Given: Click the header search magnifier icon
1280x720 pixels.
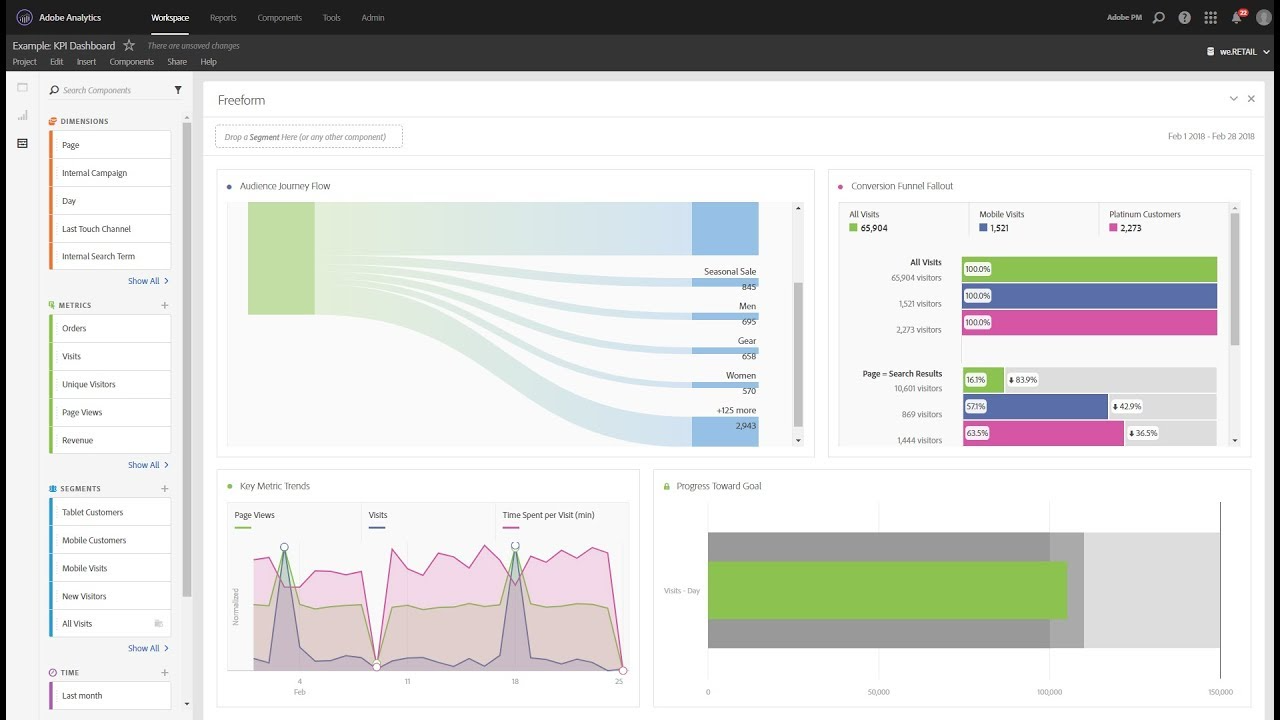Looking at the screenshot, I should tap(1158, 17).
